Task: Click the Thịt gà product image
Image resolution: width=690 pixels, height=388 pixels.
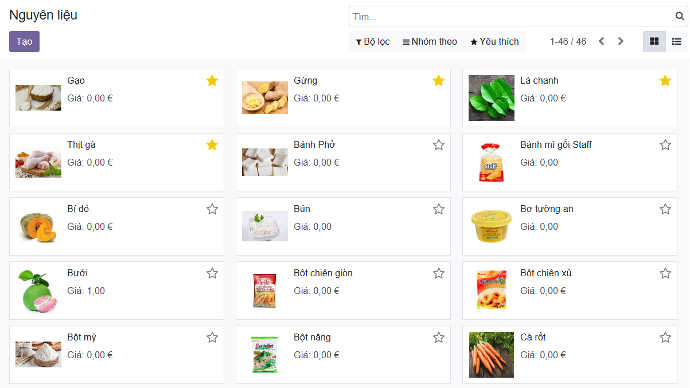Action: (x=38, y=162)
